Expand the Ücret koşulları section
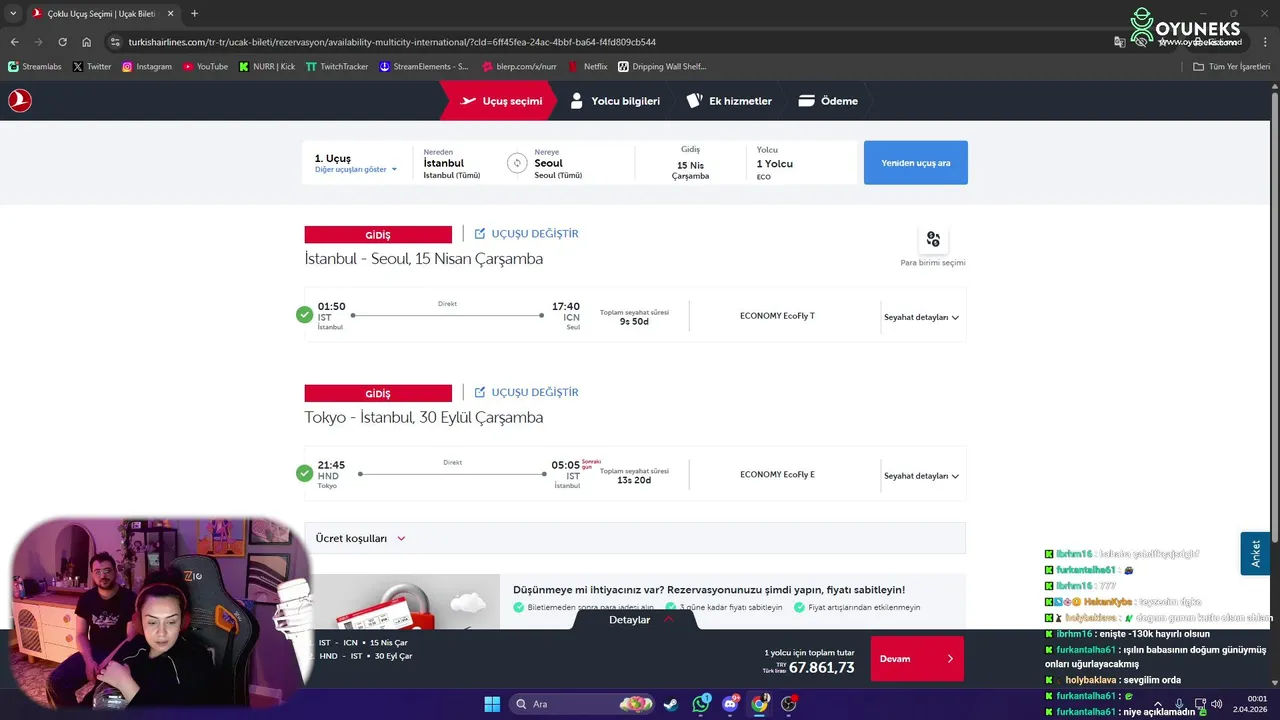 [x=635, y=538]
